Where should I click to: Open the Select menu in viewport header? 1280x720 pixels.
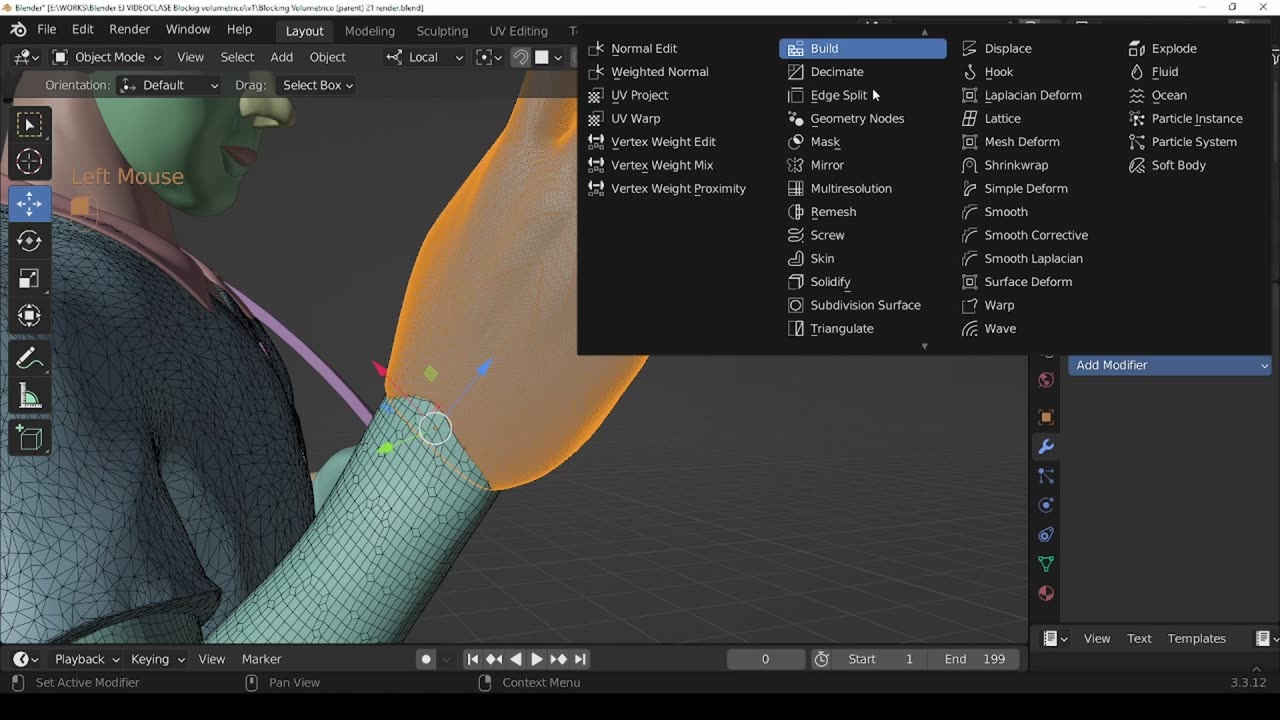click(237, 57)
